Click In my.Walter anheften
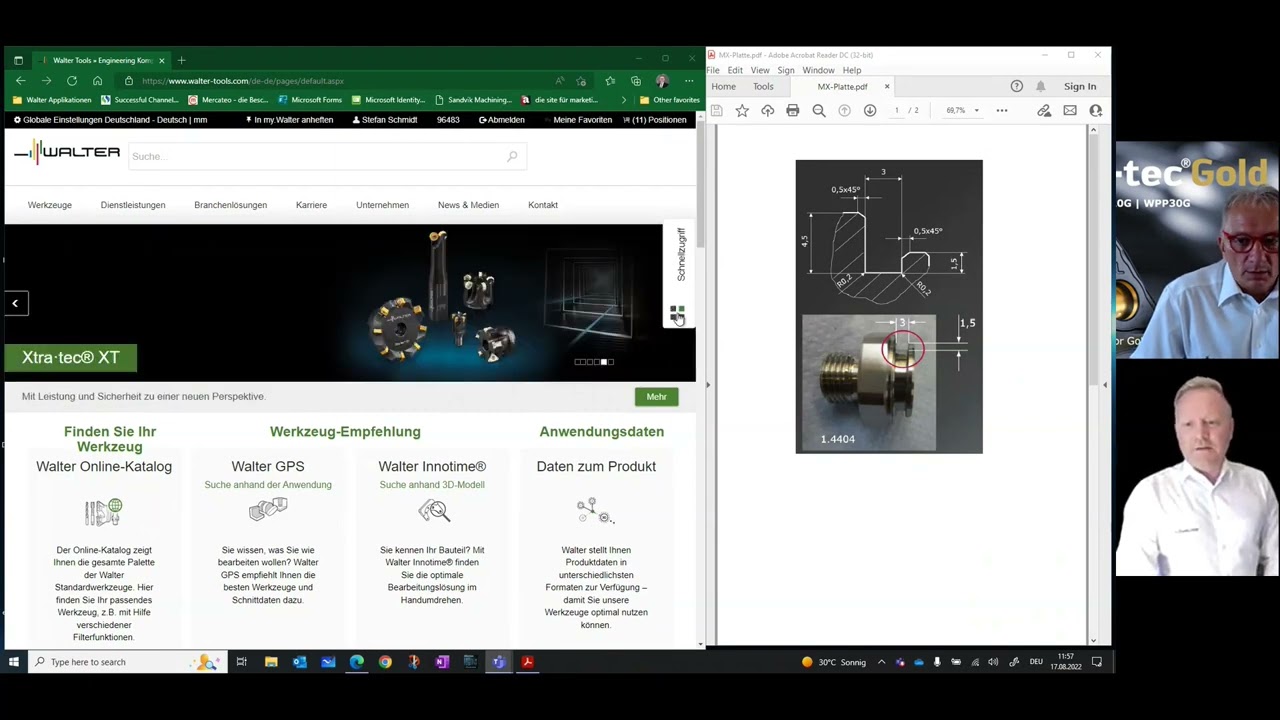This screenshot has width=1280, height=720. coord(289,120)
